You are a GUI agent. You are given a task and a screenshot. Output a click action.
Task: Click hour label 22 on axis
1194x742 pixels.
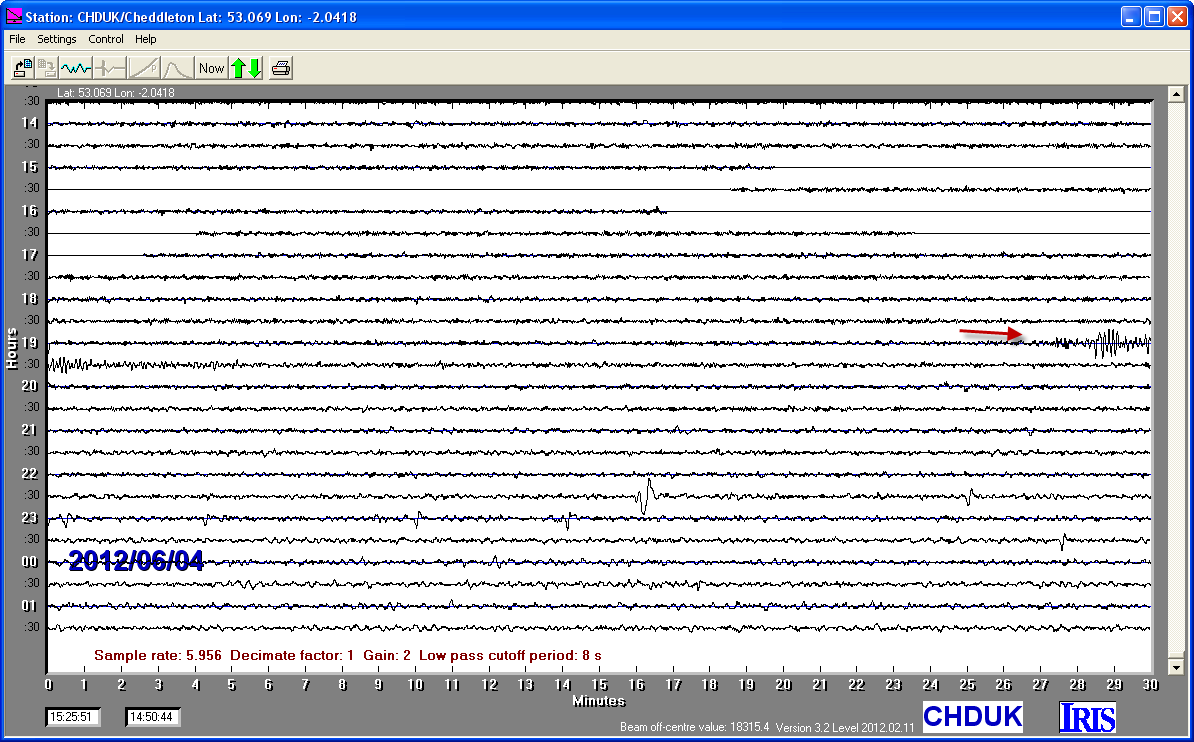(29, 474)
